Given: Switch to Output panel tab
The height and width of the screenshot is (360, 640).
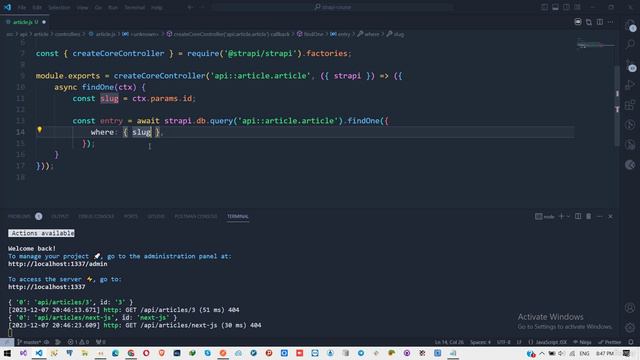Looking at the screenshot, I should 60,216.
